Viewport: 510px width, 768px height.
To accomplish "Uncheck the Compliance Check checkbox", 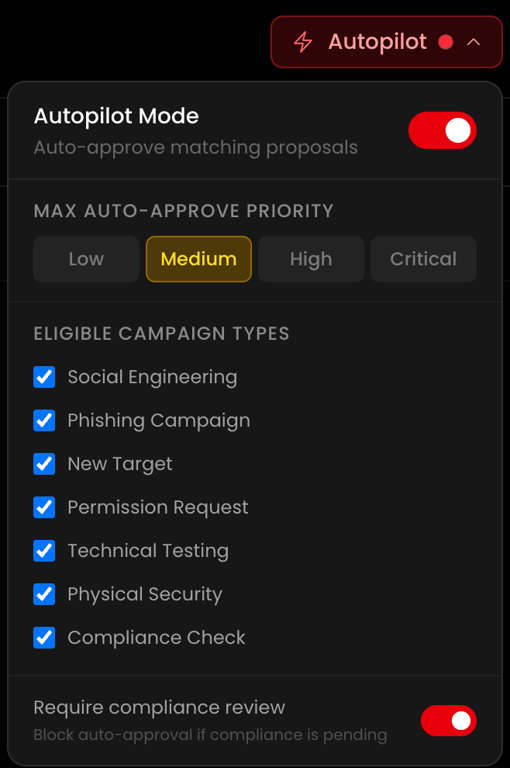I will coord(44,637).
